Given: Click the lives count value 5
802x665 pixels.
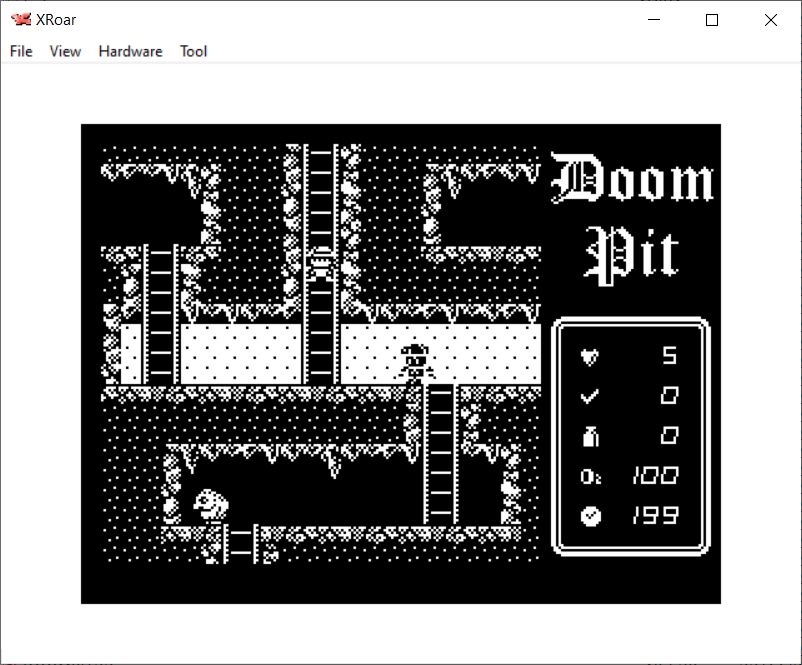Looking at the screenshot, I should (668, 356).
